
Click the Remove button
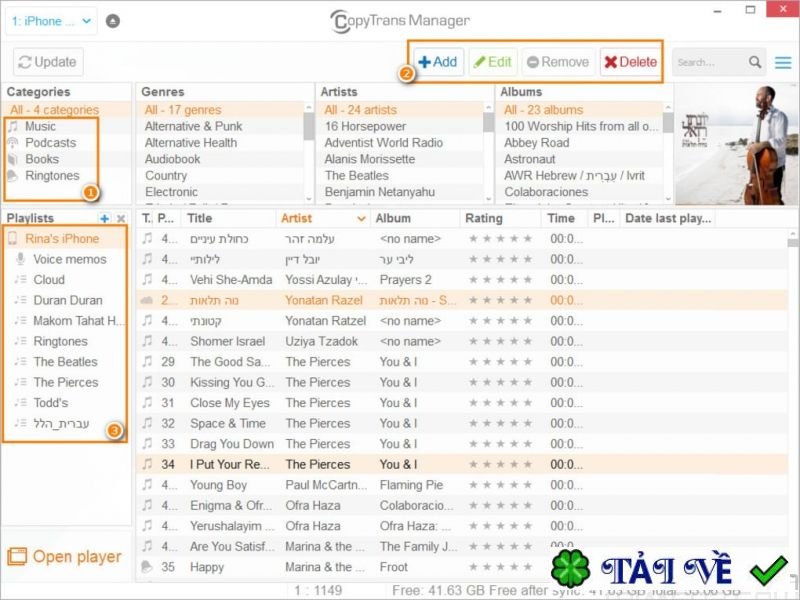pos(558,62)
